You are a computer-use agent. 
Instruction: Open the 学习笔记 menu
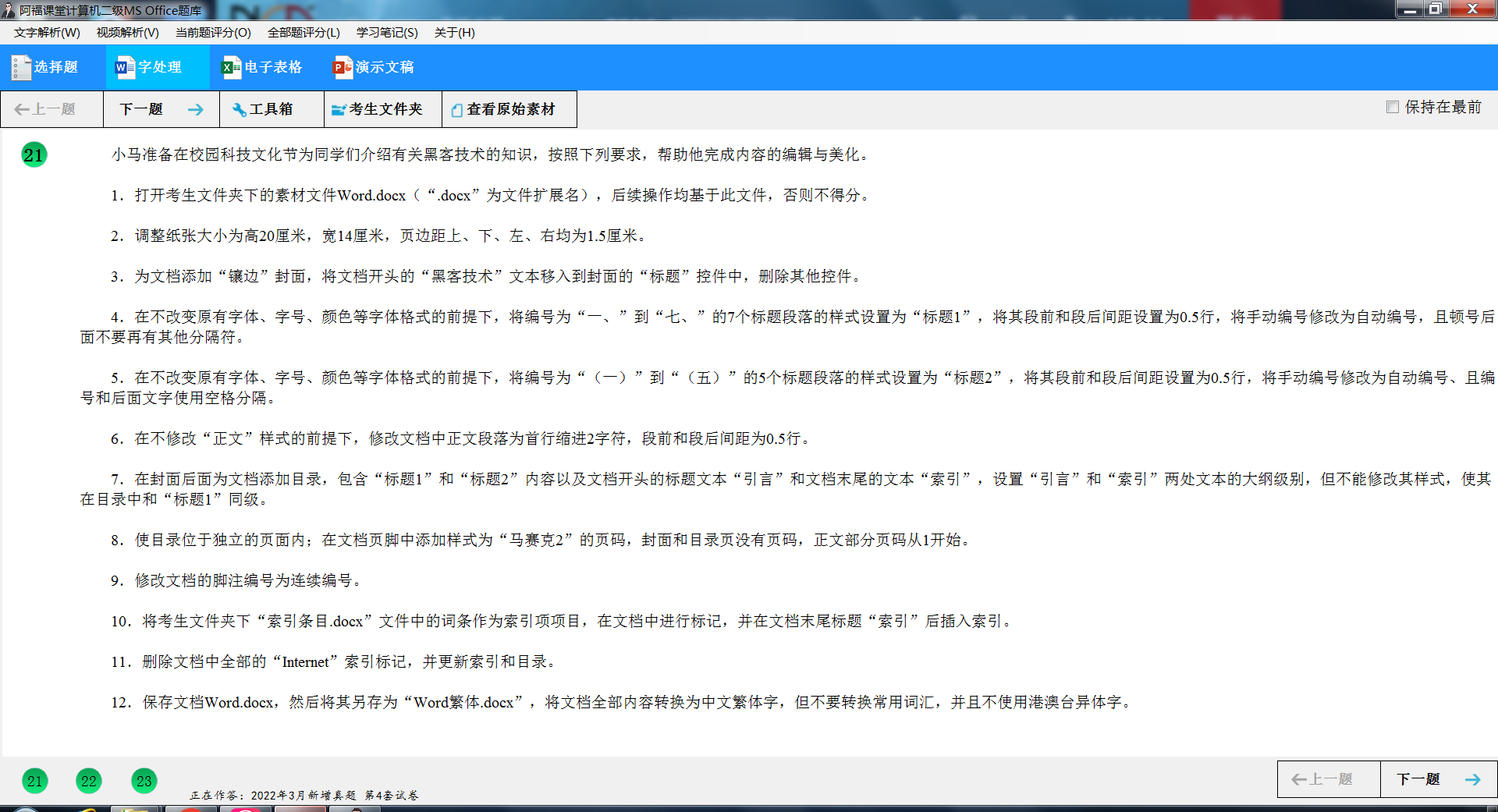386,33
